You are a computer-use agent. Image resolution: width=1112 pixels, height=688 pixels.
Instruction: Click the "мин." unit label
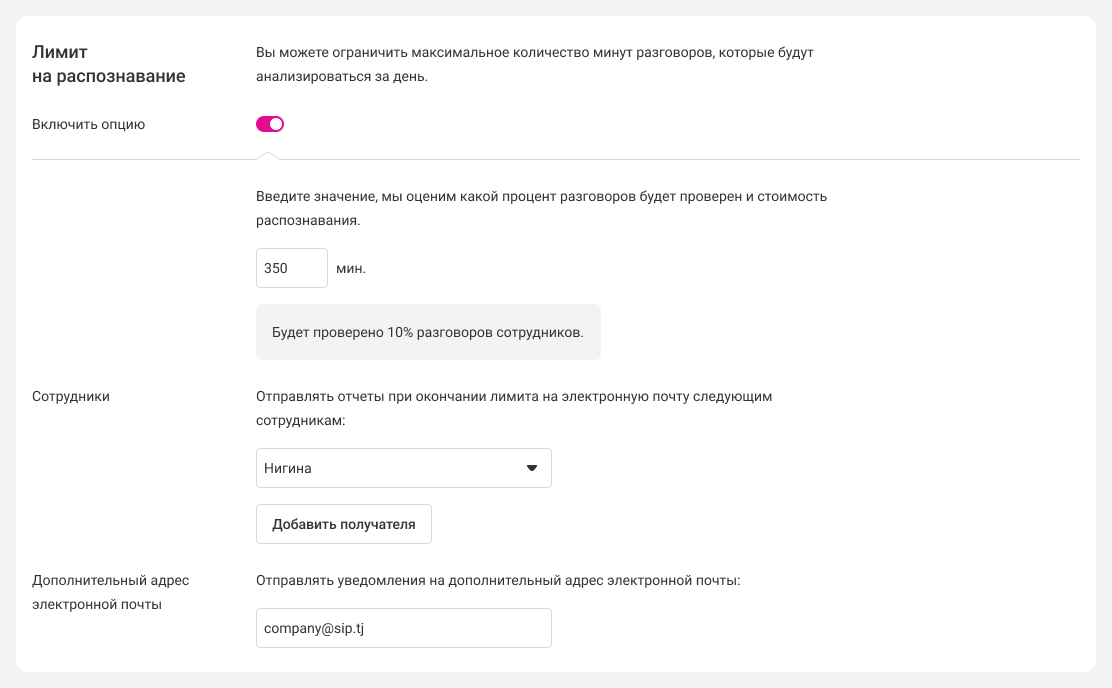pos(351,269)
